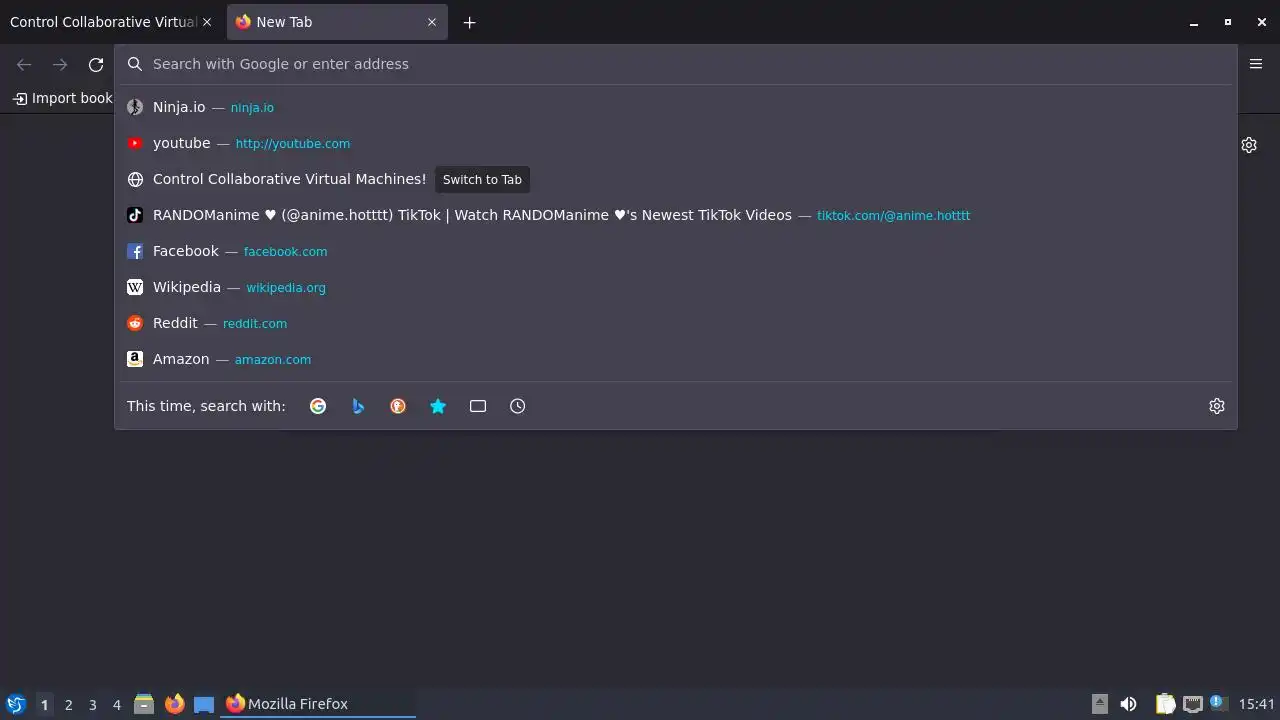Image resolution: width=1280 pixels, height=720 pixels.
Task: Go back one page
Action: pos(24,64)
